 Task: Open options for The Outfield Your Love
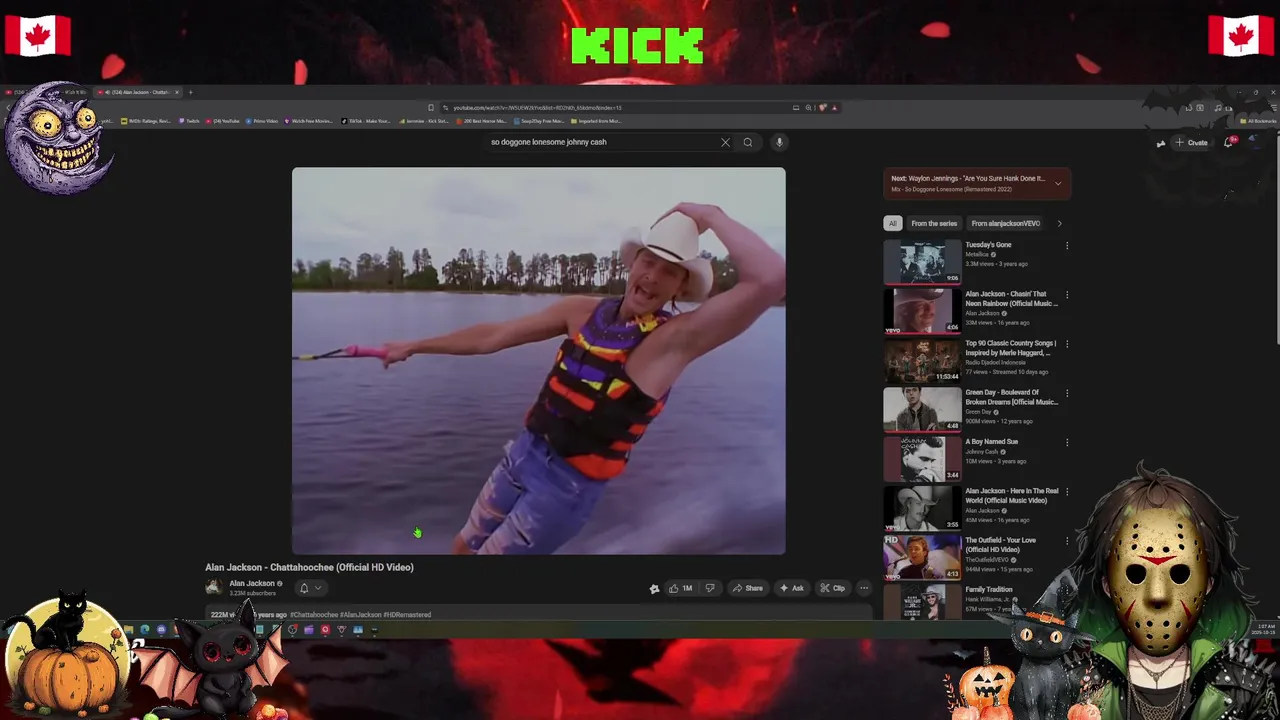coord(1066,540)
